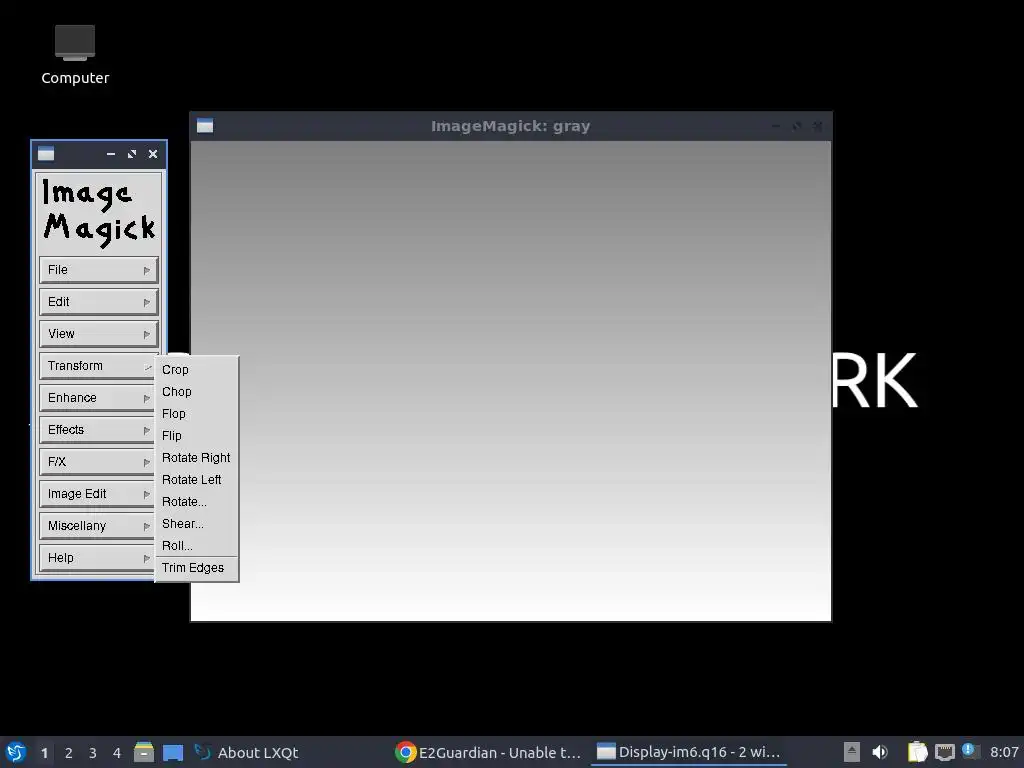Open the network status tray icon
The image size is (1024, 768).
click(944, 752)
